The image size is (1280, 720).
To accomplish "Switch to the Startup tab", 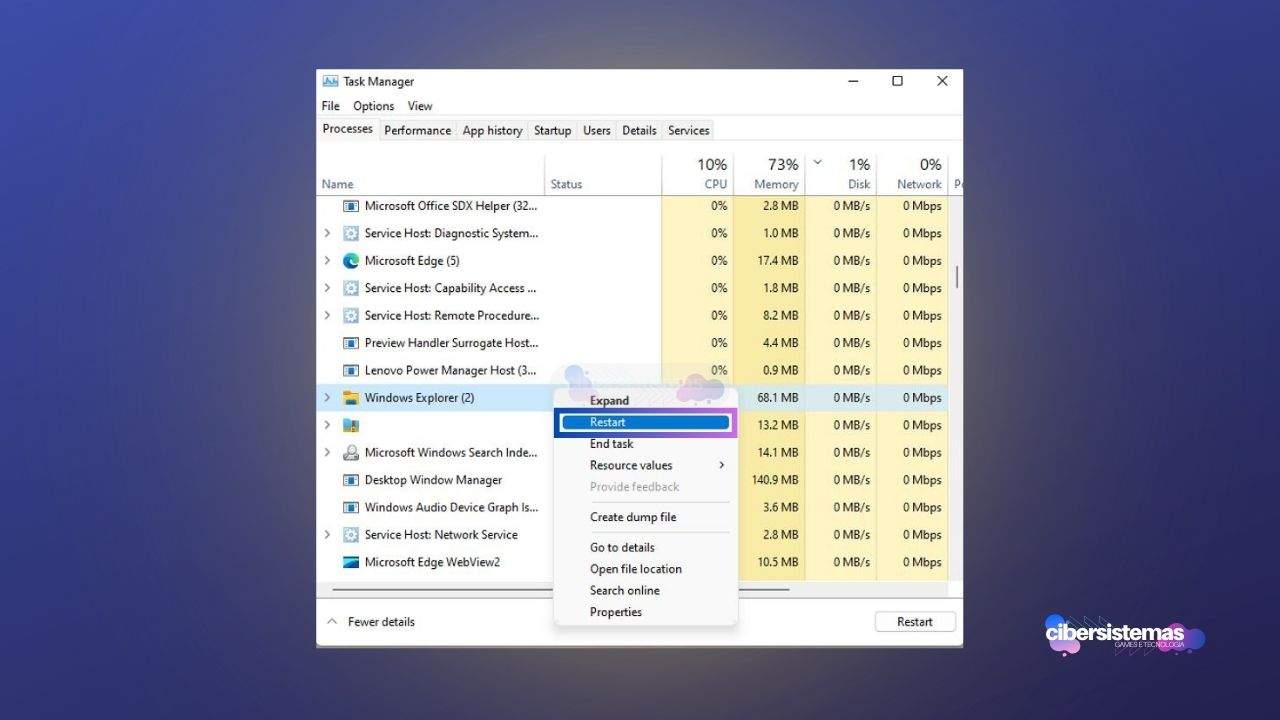I will [552, 130].
